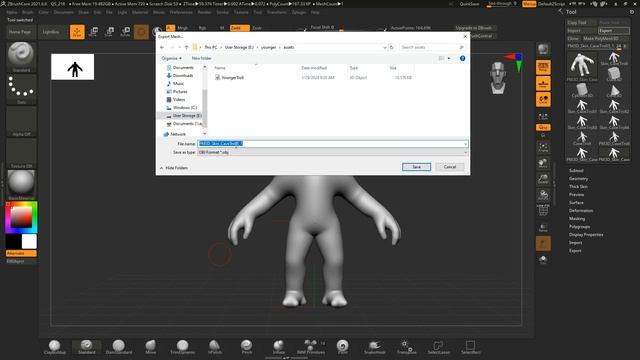640x360 pixels.
Task: Select the Inflate brush
Action: click(279, 347)
